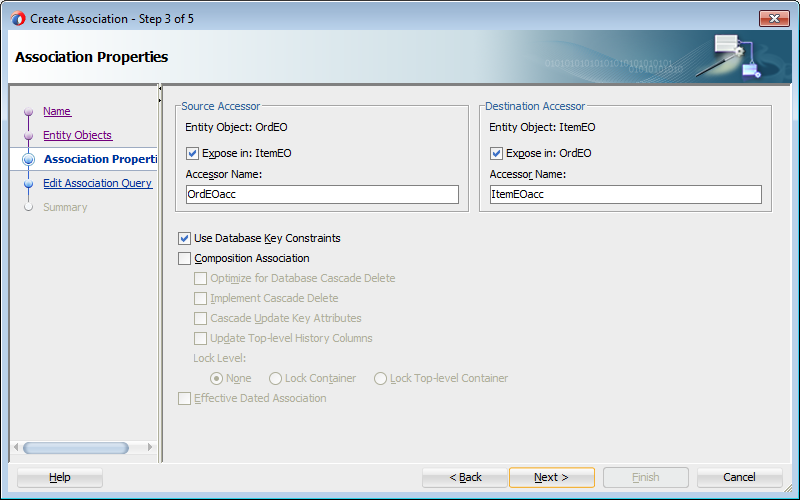Enable Composition Association checkbox
This screenshot has width=800, height=500.
(184, 258)
